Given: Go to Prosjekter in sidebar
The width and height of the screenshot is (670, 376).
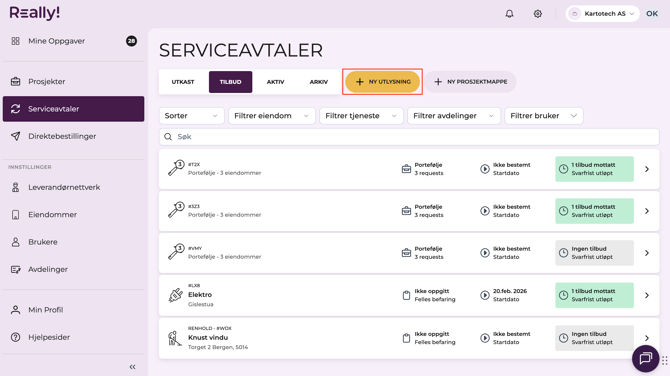Looking at the screenshot, I should (73, 81).
